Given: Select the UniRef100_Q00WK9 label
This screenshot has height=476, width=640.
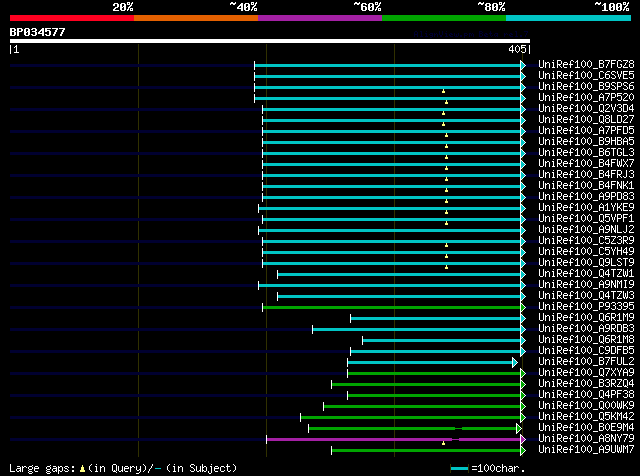Looking at the screenshot, I should [586, 406].
